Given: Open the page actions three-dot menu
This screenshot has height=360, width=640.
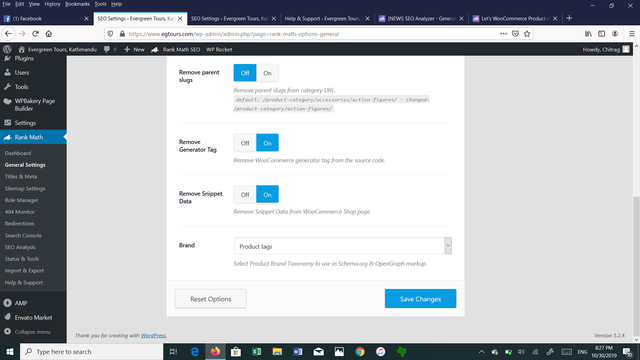Looking at the screenshot, I should tap(503, 34).
